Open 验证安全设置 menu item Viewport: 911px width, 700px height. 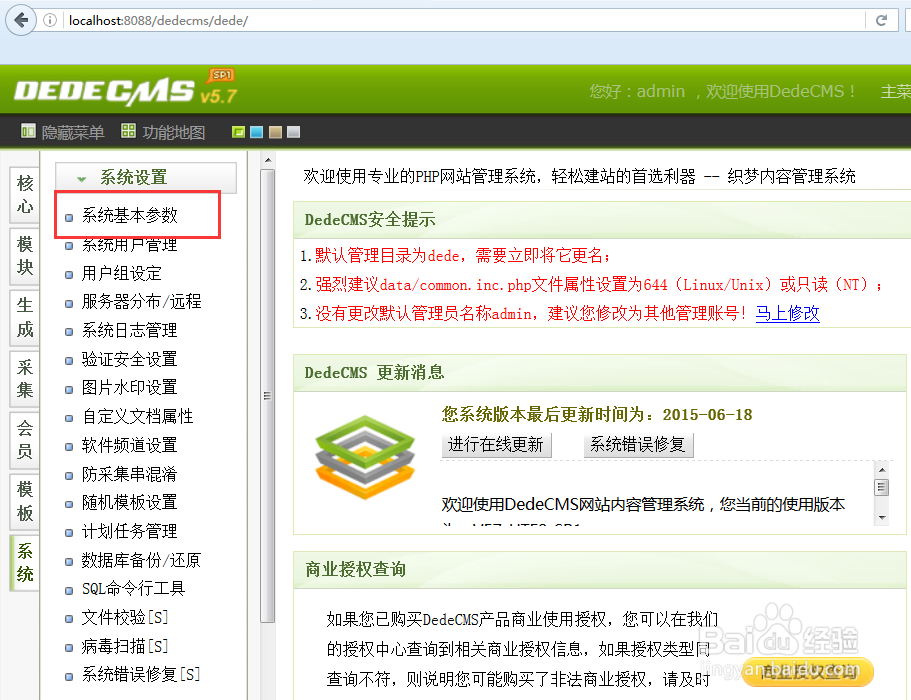pos(130,359)
